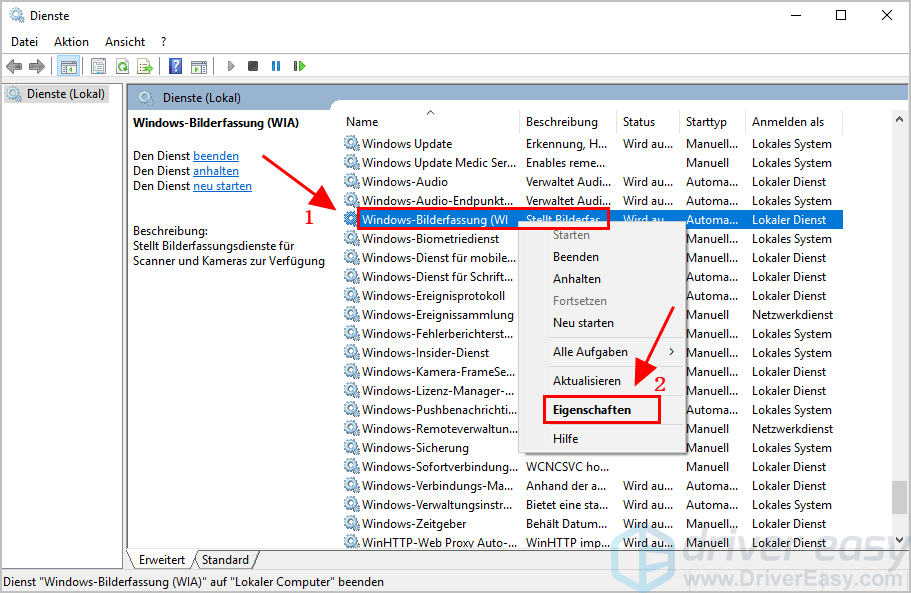Open the ? help menu
Viewport: 911px width, 593px height.
point(163,42)
